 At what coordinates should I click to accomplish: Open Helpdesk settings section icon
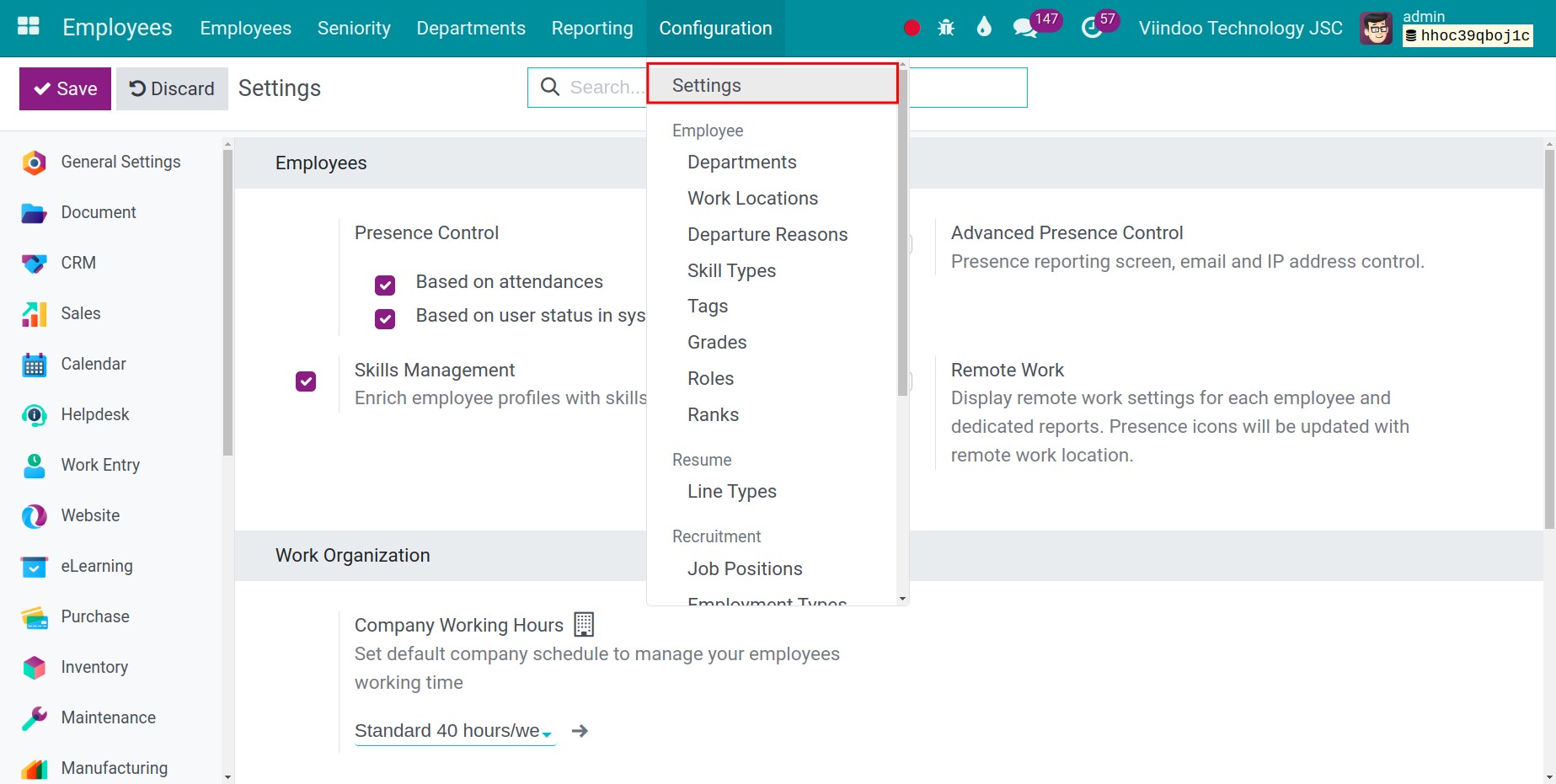pyautogui.click(x=34, y=415)
